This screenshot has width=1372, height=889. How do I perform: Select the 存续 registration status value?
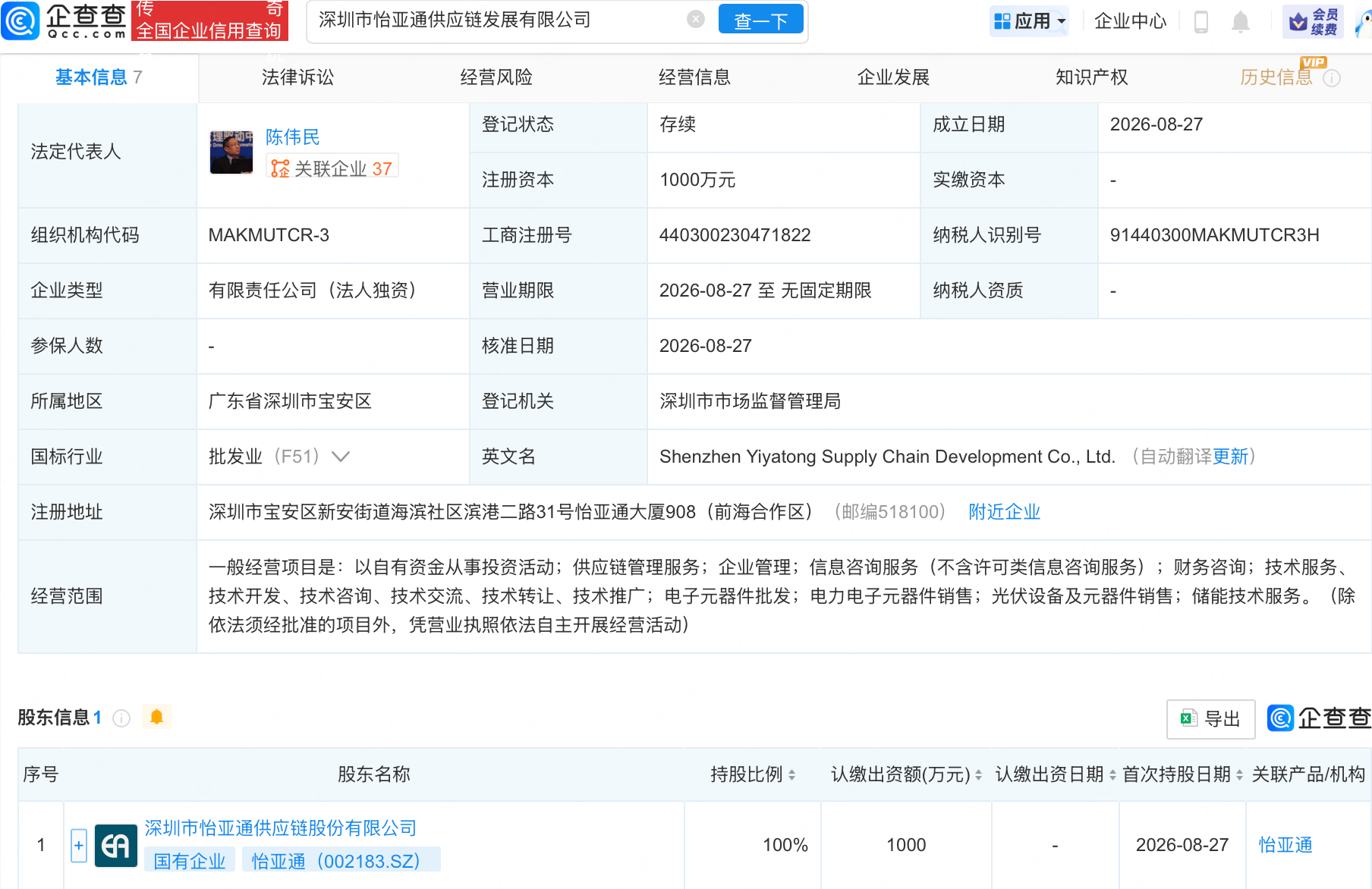(678, 124)
